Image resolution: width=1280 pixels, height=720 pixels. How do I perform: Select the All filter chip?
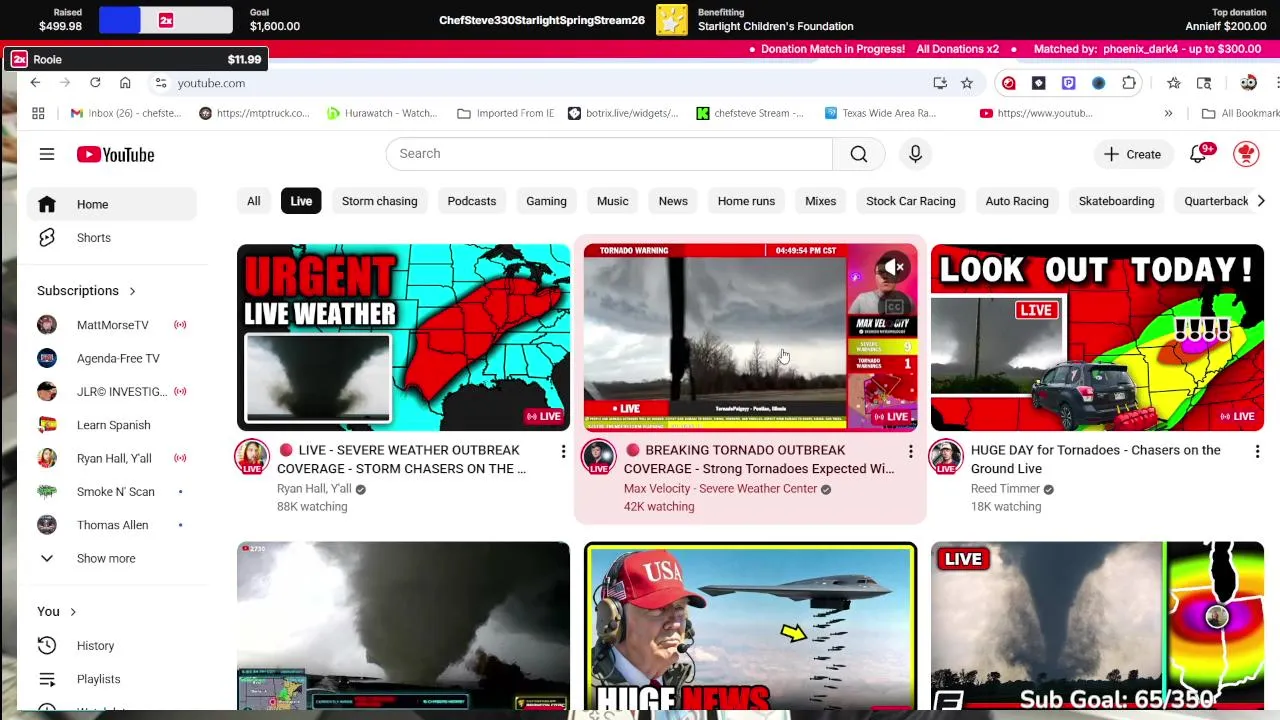[254, 201]
